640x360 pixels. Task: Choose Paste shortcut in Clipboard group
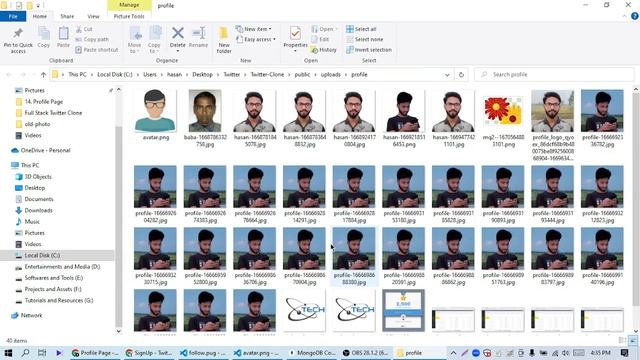click(x=97, y=50)
